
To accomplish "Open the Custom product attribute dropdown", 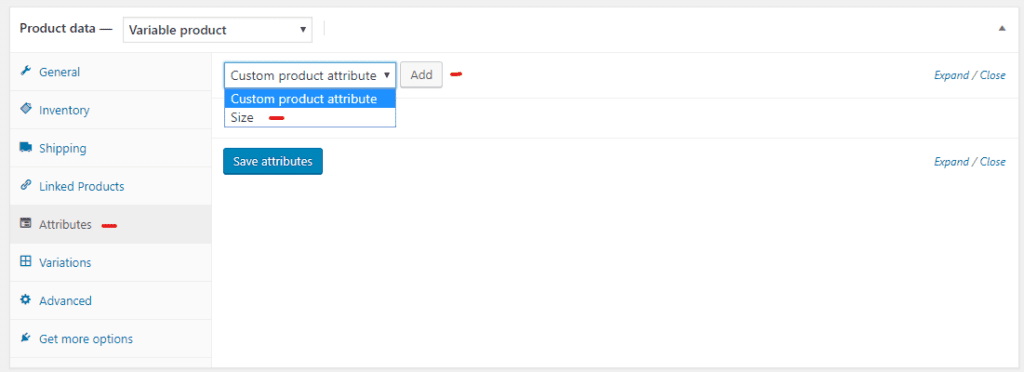I will pyautogui.click(x=310, y=75).
